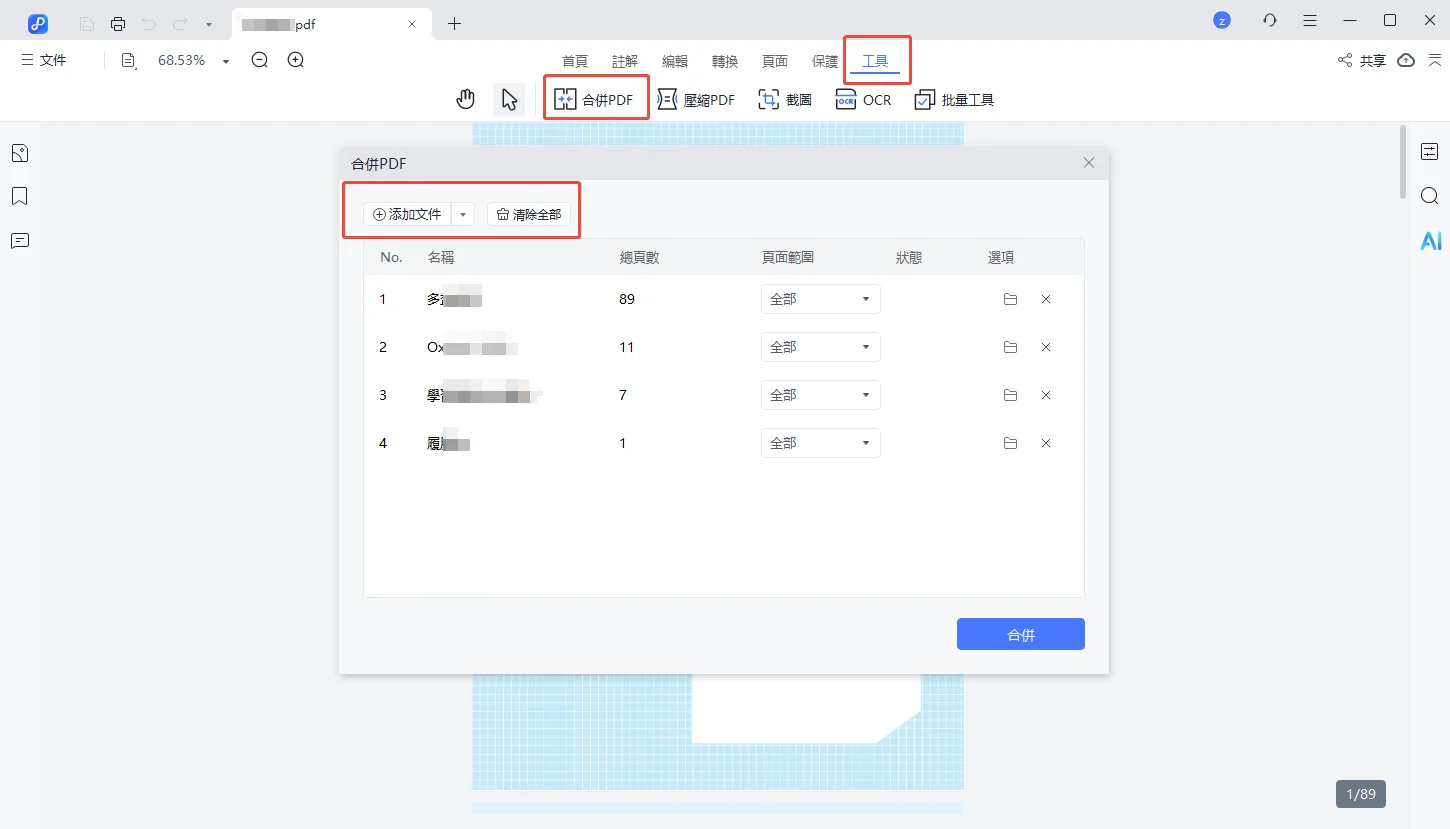The image size is (1450, 829).
Task: Open the 添加文件 dropdown arrow
Action: (462, 215)
